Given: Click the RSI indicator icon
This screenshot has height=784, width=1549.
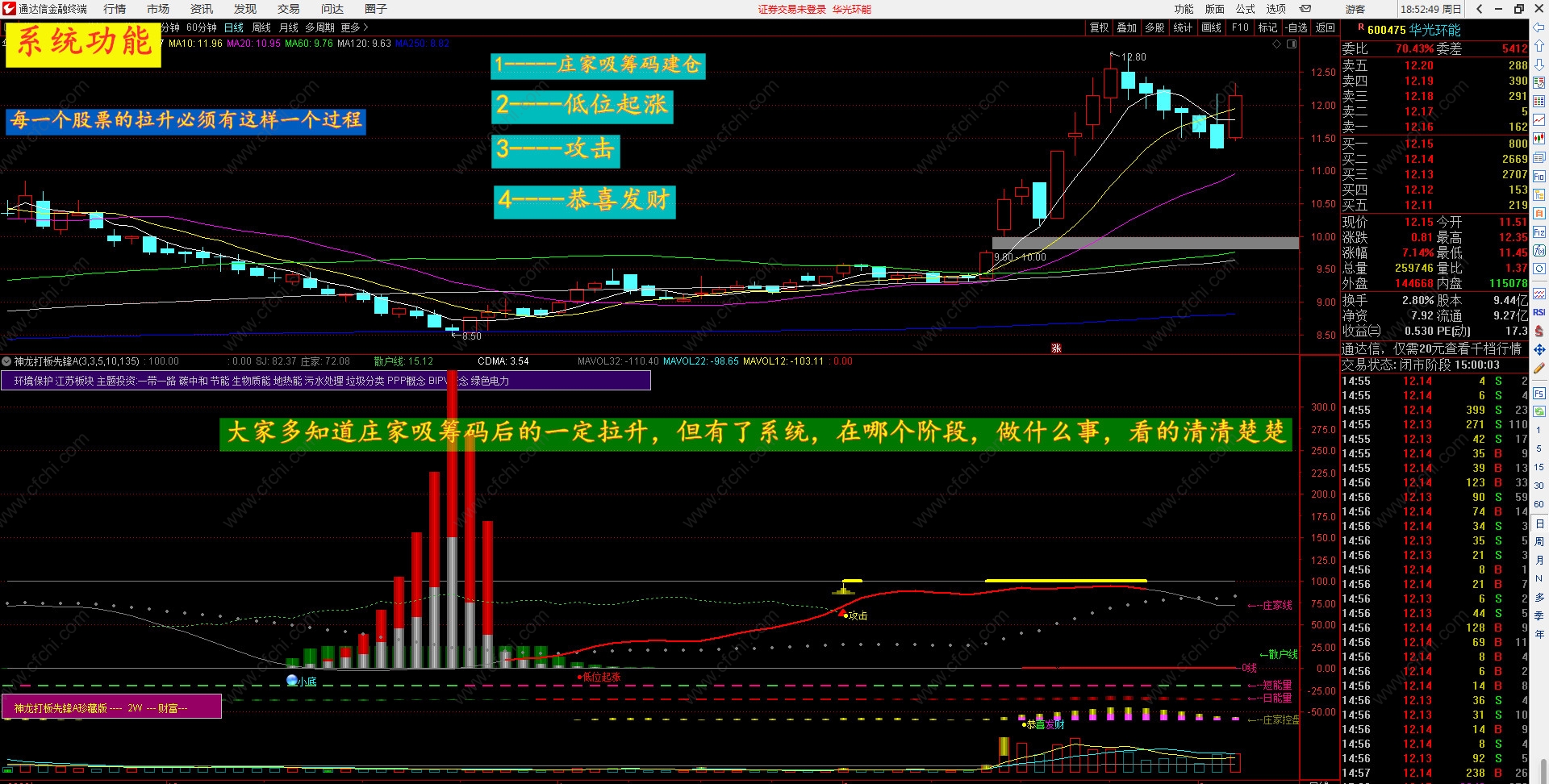Looking at the screenshot, I should 1539,312.
